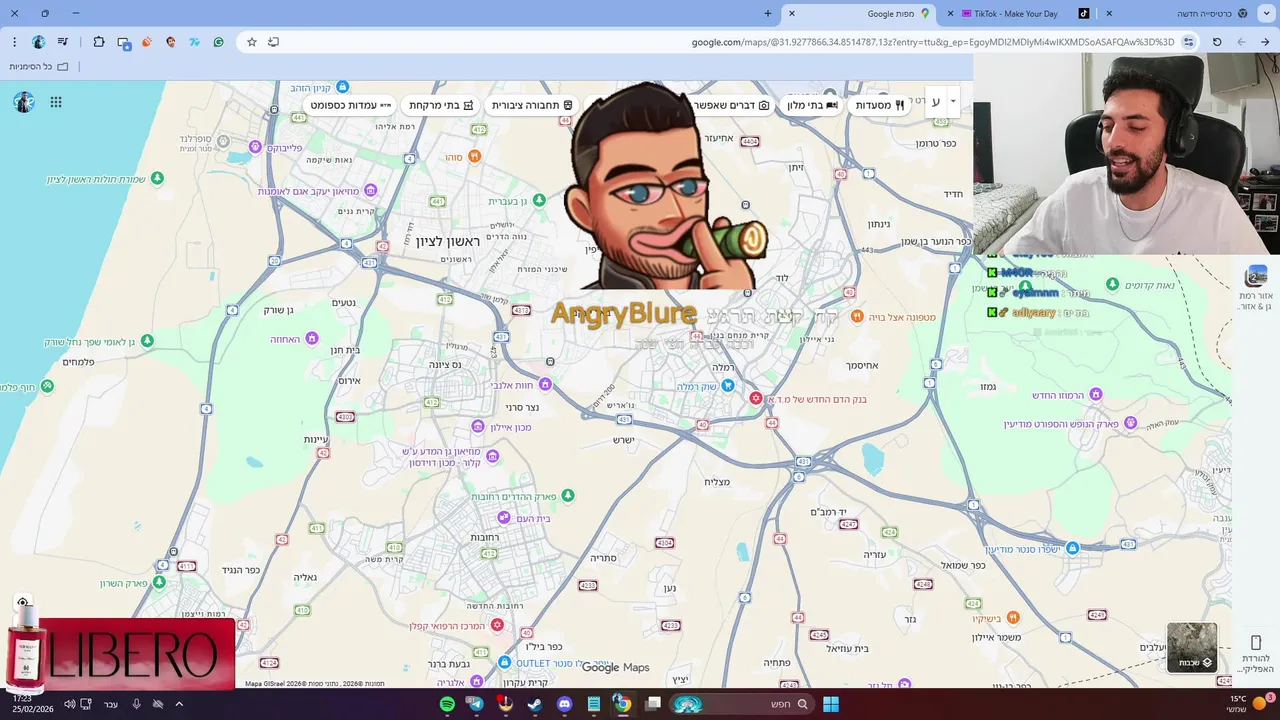Open the שכבות map layers thumbnail
Screen dimensions: 1280x720
(1192, 647)
